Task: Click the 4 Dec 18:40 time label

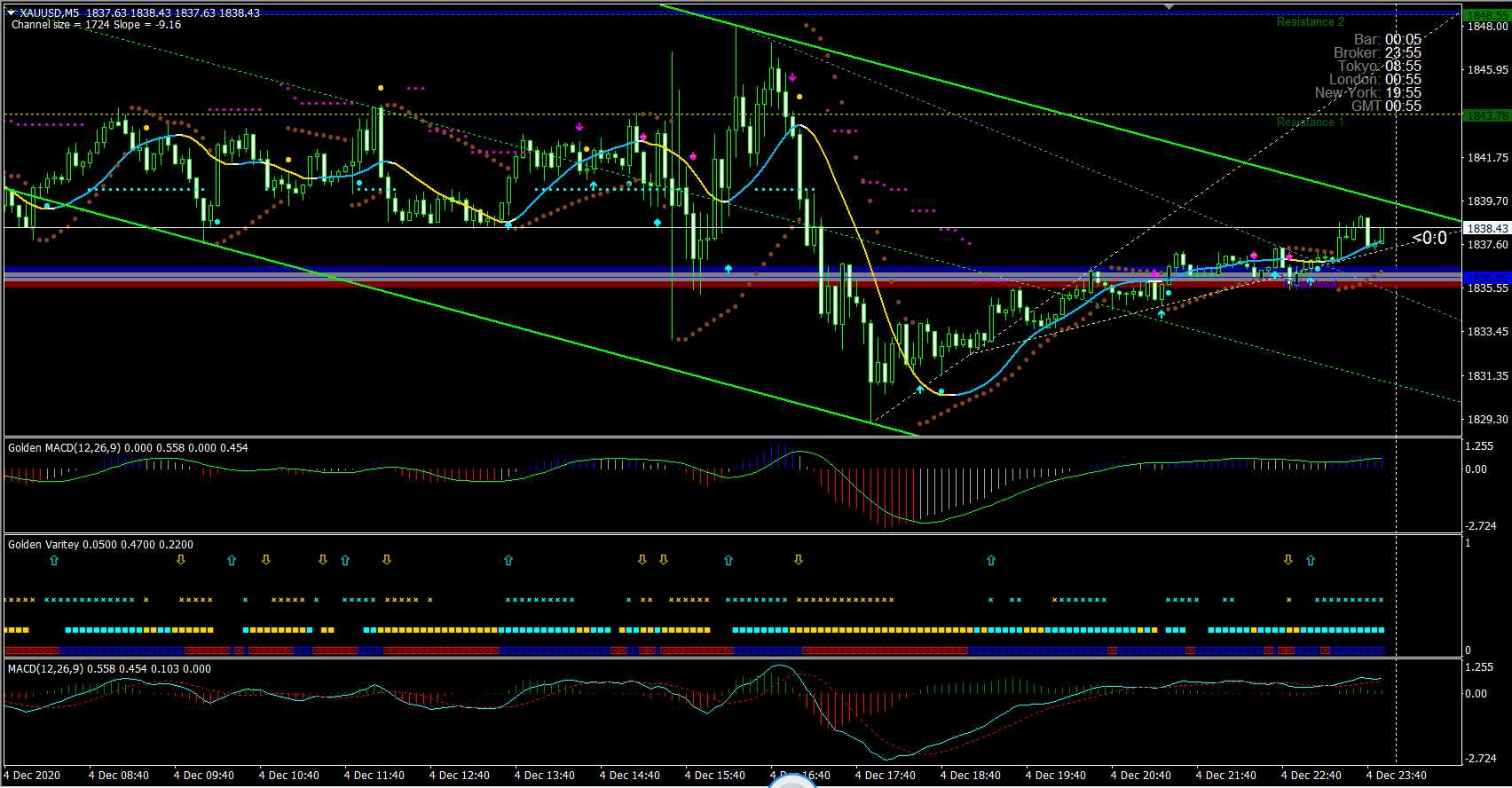Action: [x=971, y=776]
